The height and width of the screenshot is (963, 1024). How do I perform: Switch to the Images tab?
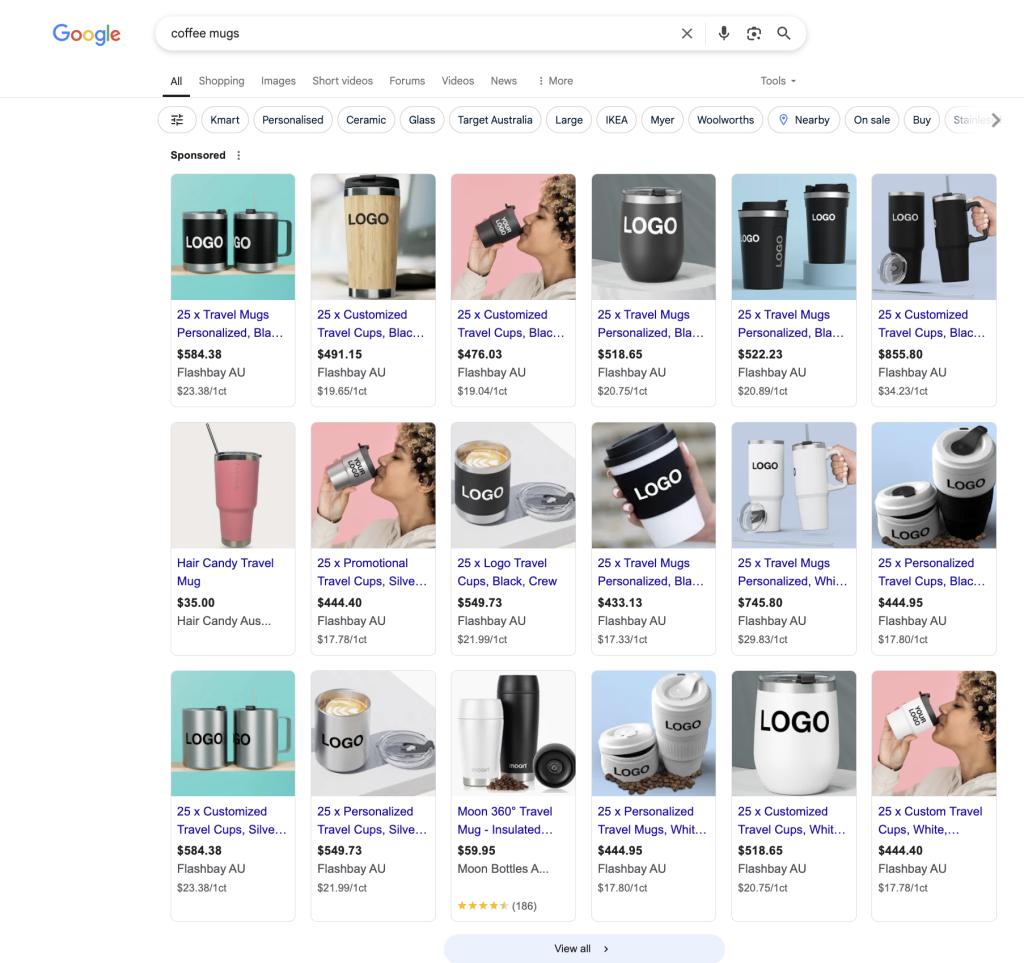278,81
